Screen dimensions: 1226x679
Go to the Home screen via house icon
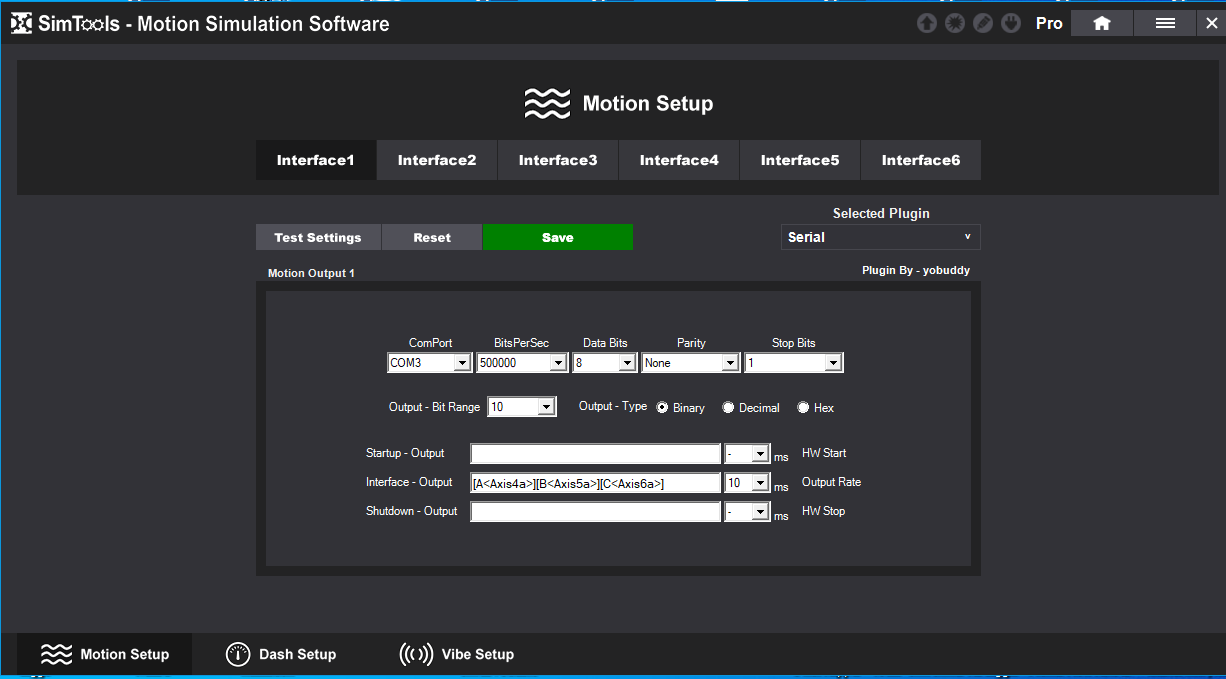click(x=1102, y=23)
